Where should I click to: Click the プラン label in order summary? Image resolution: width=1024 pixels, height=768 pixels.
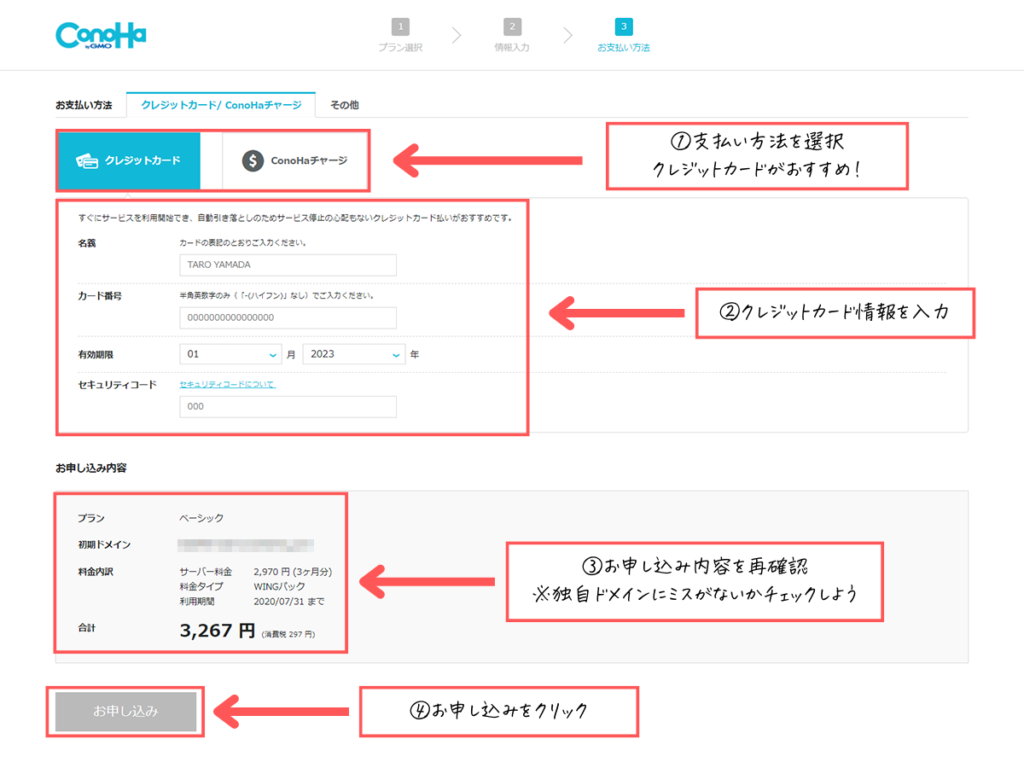[91, 519]
